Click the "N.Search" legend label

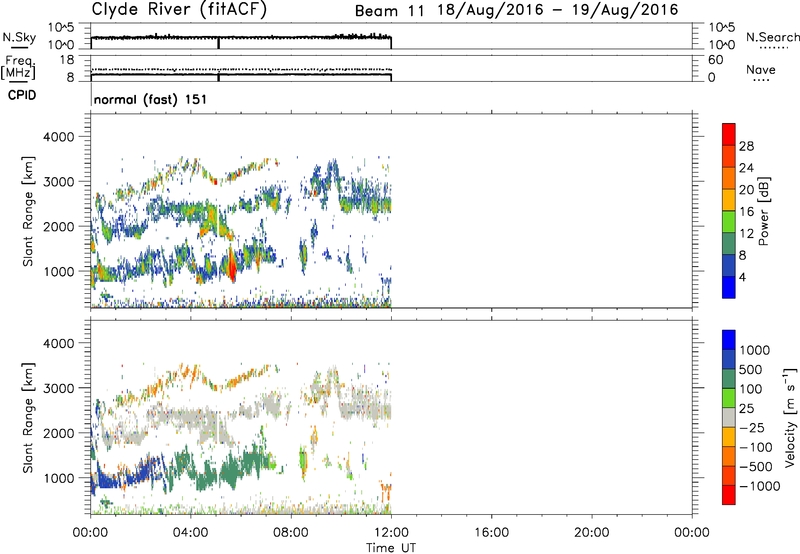pyautogui.click(x=772, y=37)
